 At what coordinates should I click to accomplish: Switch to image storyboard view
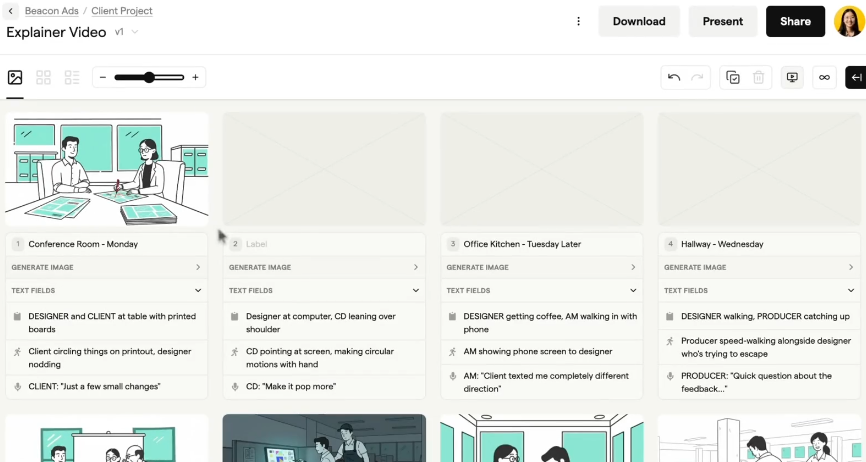[15, 77]
